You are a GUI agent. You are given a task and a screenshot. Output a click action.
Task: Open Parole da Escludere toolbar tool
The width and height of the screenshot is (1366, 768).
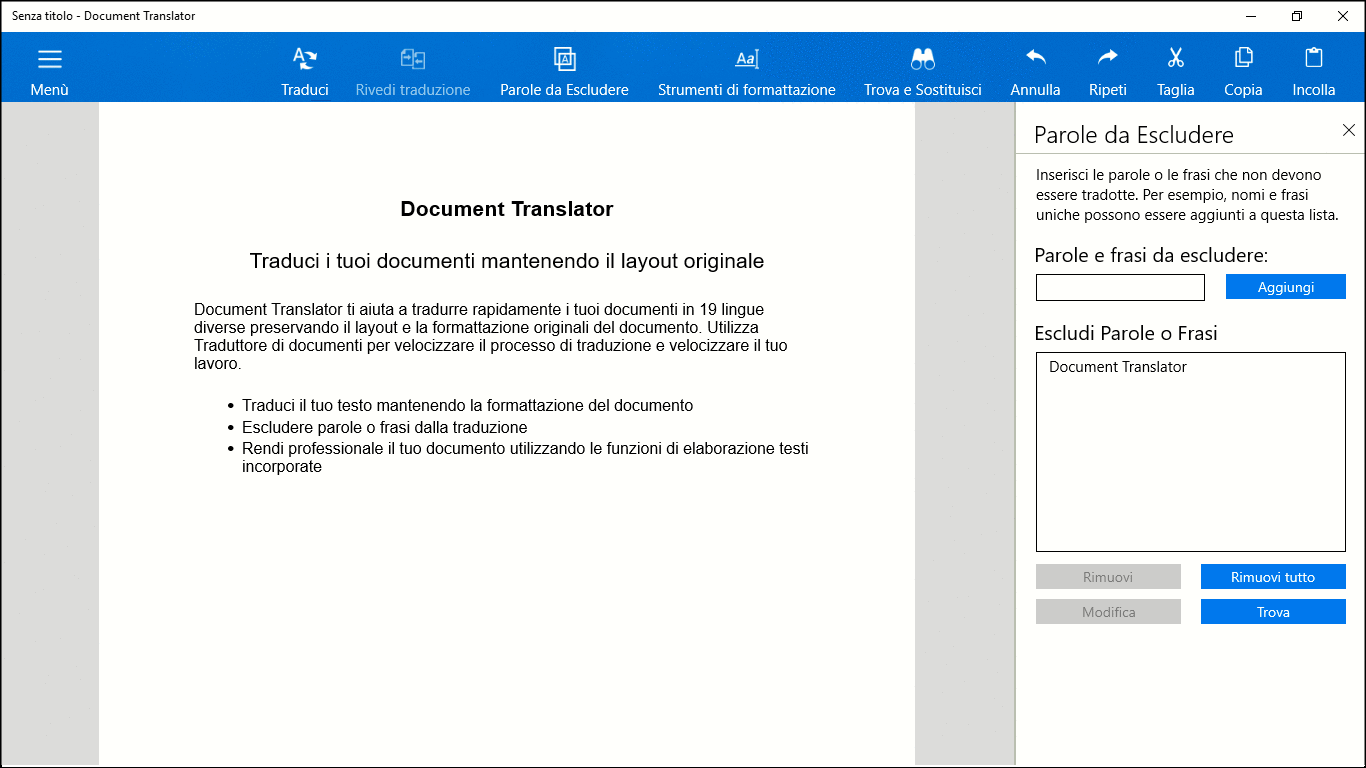564,60
